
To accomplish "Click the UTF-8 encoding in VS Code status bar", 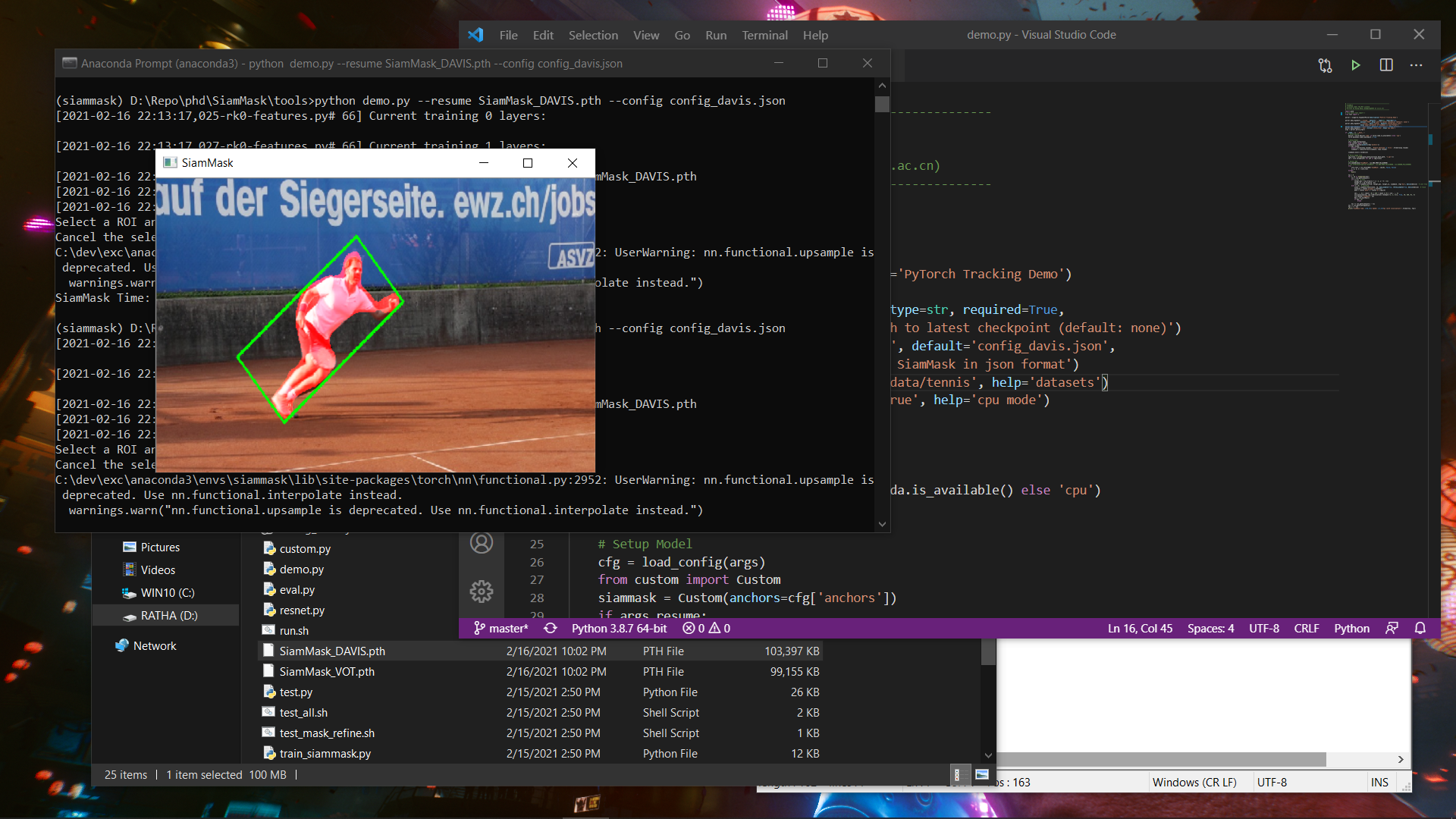I will [1264, 628].
